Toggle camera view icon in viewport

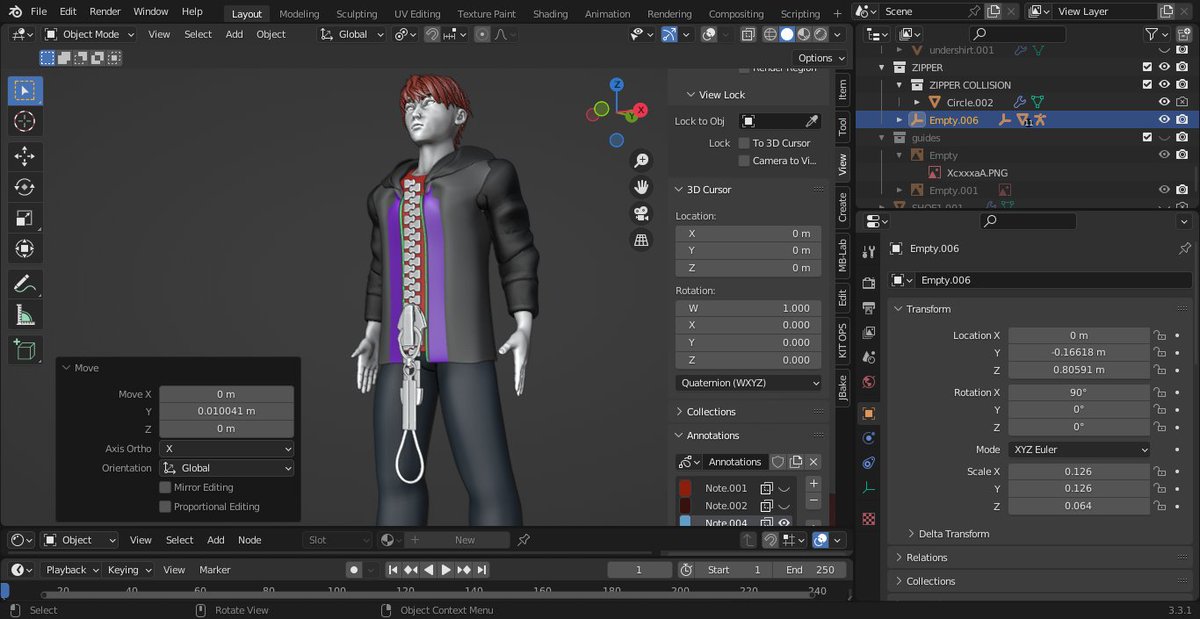coord(642,213)
